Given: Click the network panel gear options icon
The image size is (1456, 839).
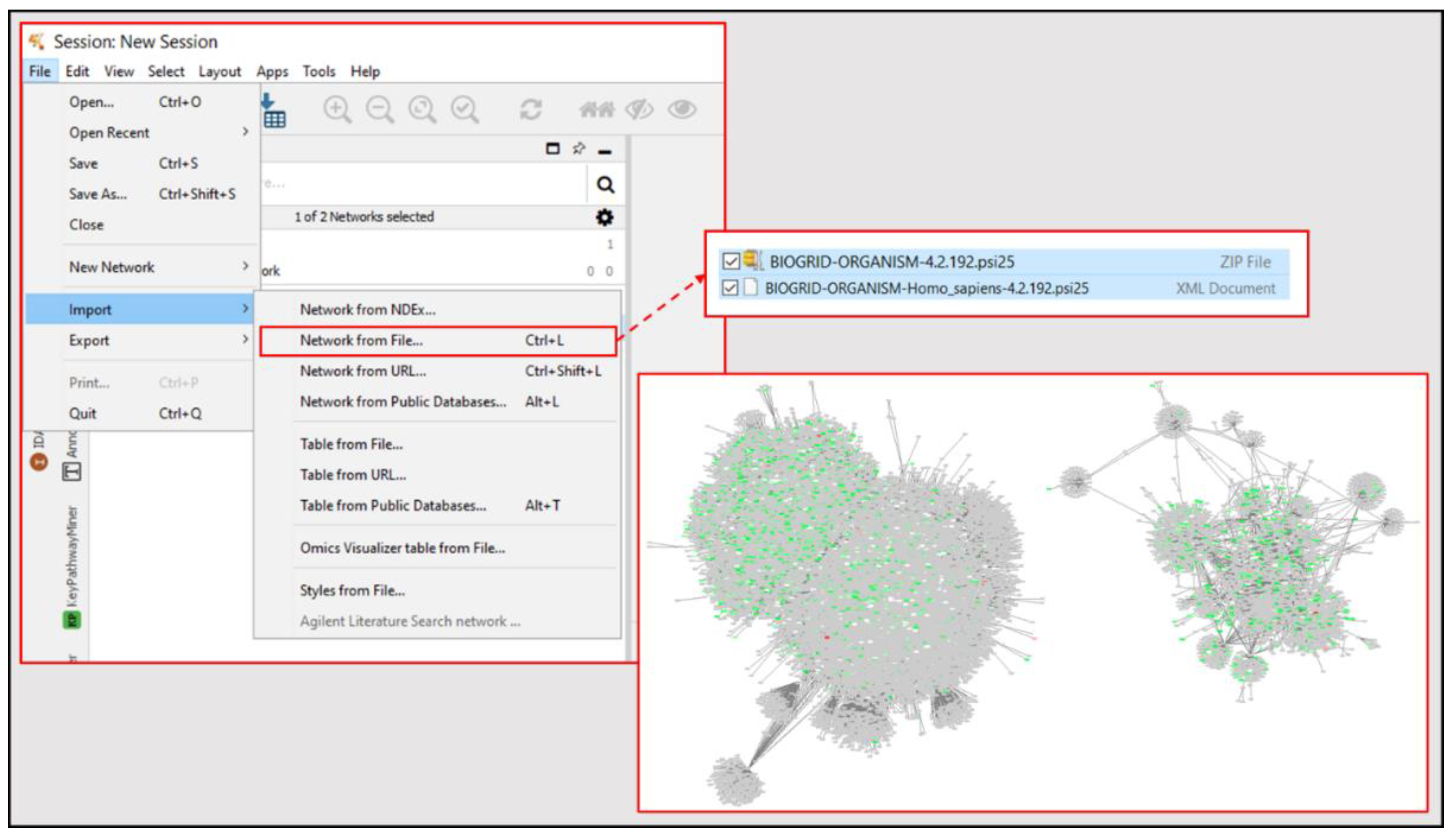Looking at the screenshot, I should pyautogui.click(x=604, y=217).
